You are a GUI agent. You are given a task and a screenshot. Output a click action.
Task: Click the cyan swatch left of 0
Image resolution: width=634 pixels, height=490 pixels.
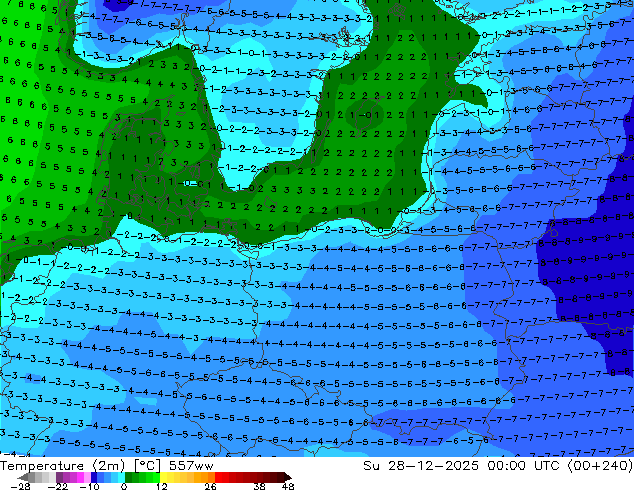point(121,477)
